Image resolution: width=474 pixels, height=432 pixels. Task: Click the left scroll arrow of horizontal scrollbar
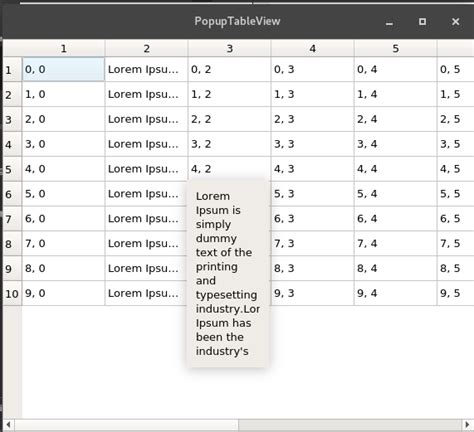[8, 425]
